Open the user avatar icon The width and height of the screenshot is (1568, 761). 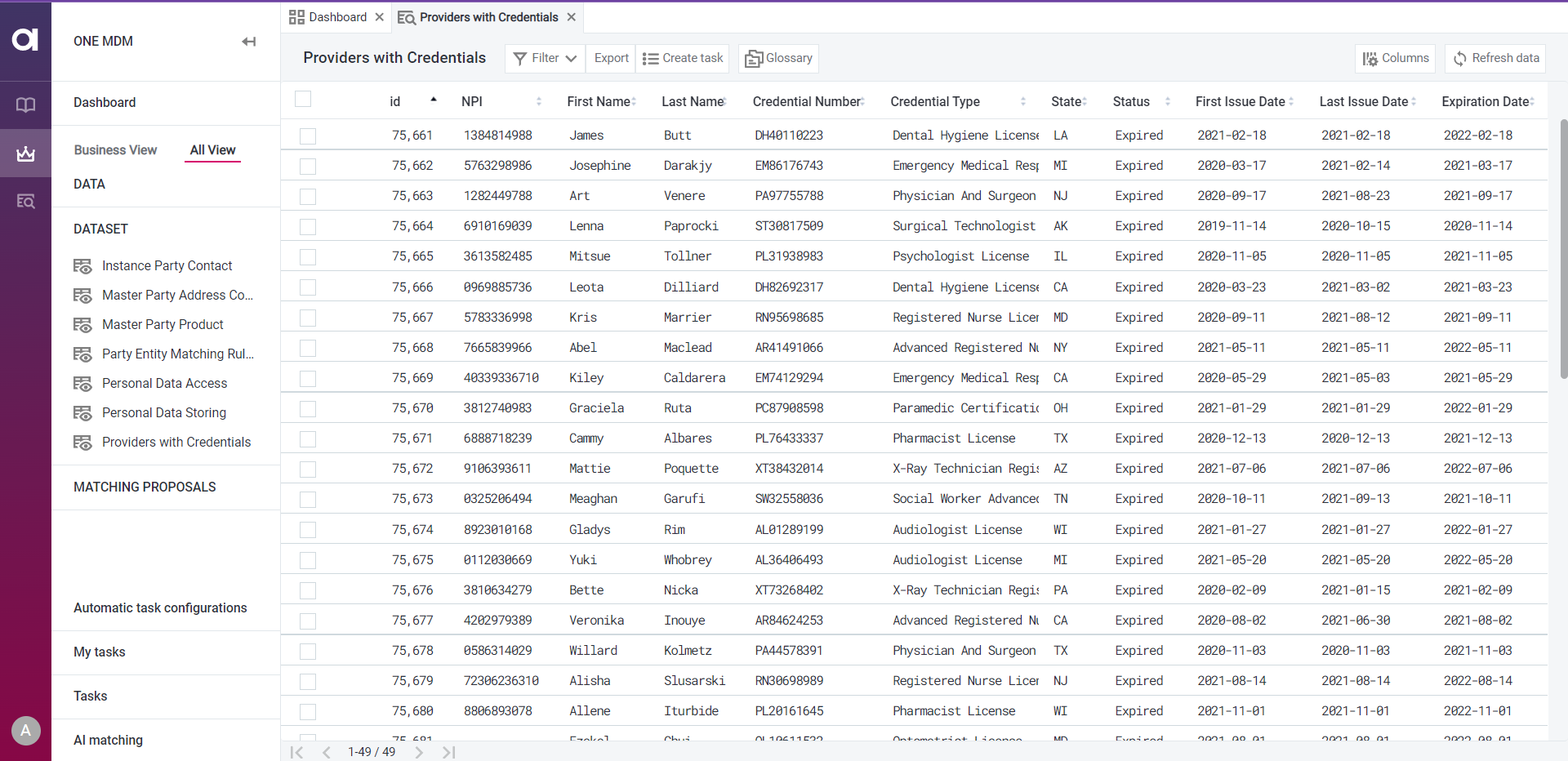coord(25,730)
